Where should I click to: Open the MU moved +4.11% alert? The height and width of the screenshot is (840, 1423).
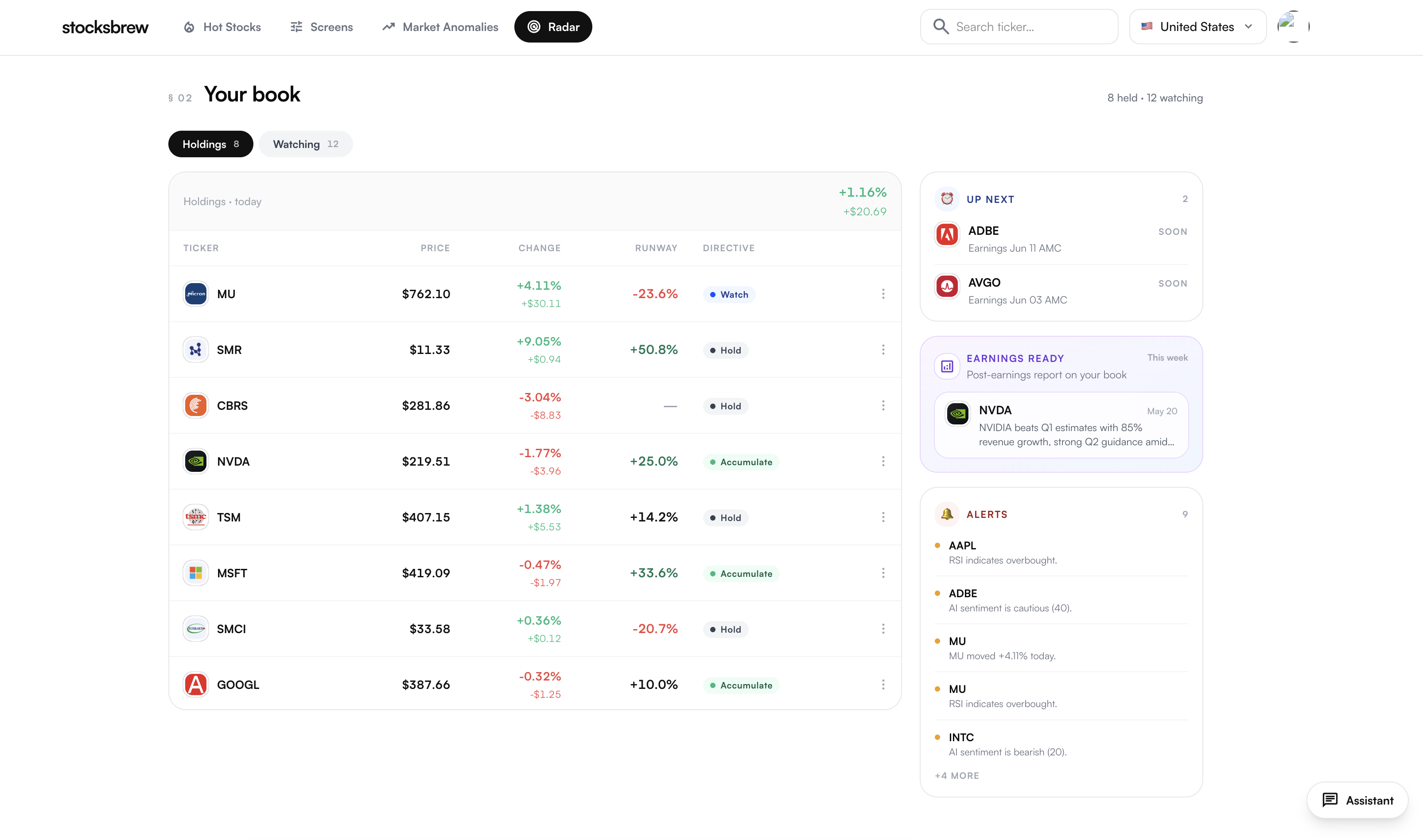[1061, 648]
